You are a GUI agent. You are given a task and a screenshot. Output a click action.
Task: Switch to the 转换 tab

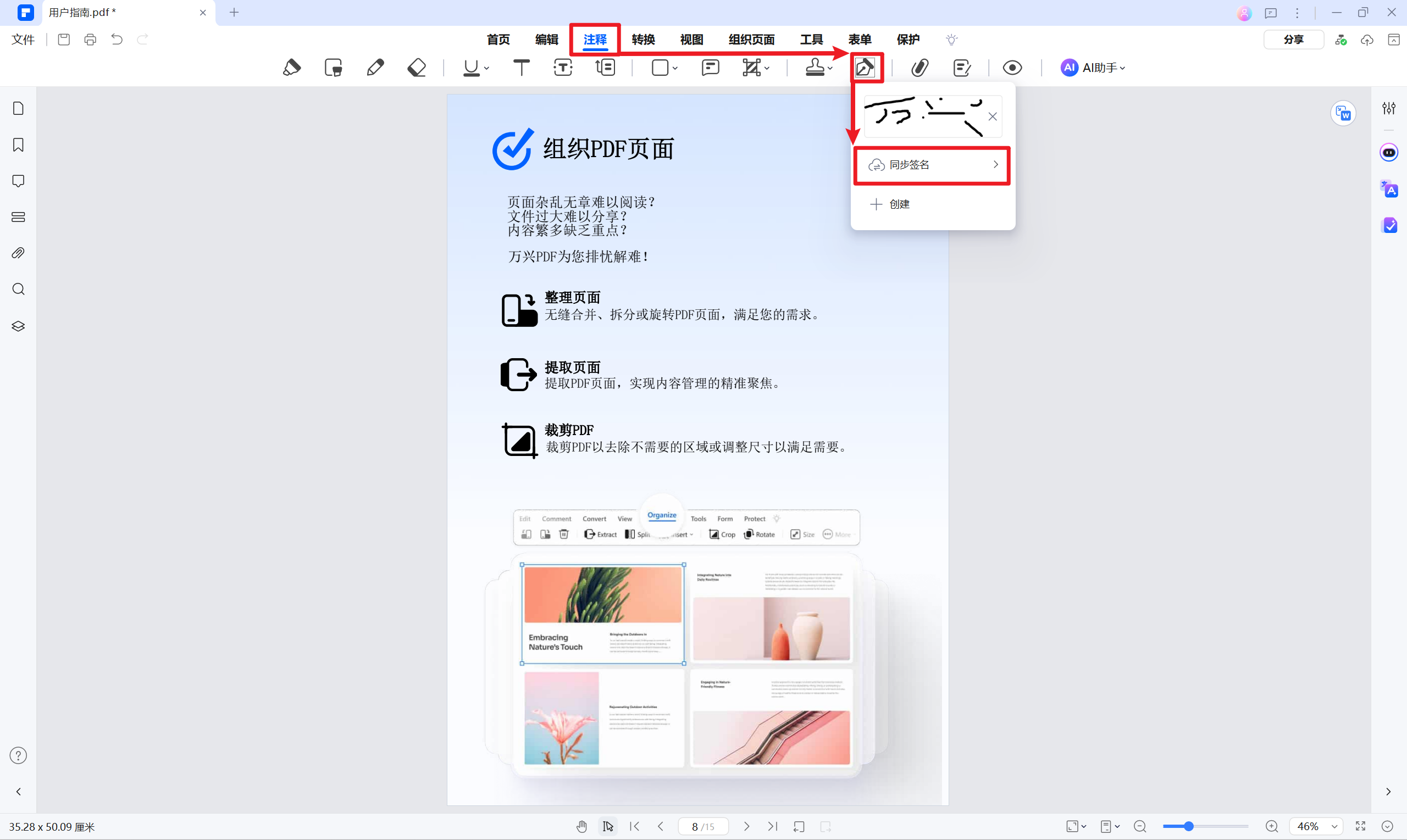pyautogui.click(x=642, y=40)
